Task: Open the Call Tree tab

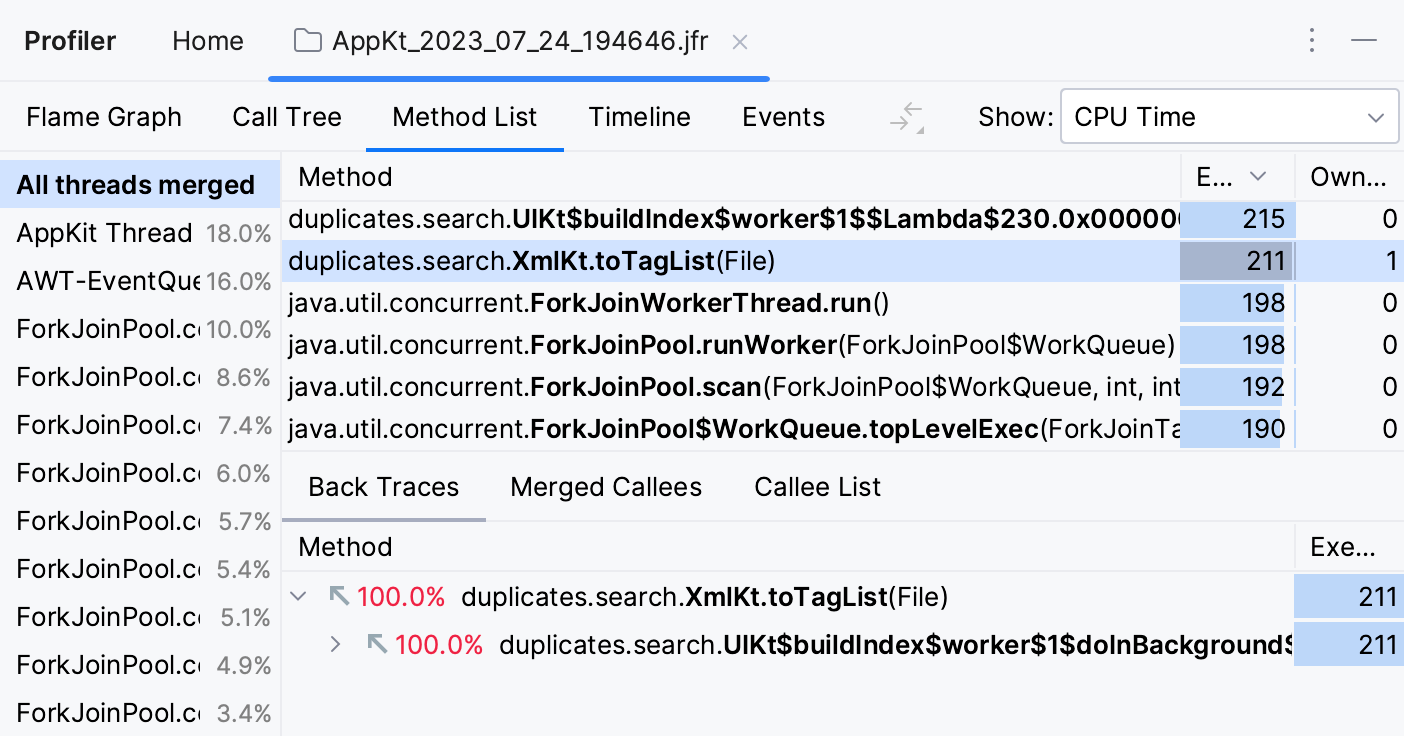Action: coord(287,116)
